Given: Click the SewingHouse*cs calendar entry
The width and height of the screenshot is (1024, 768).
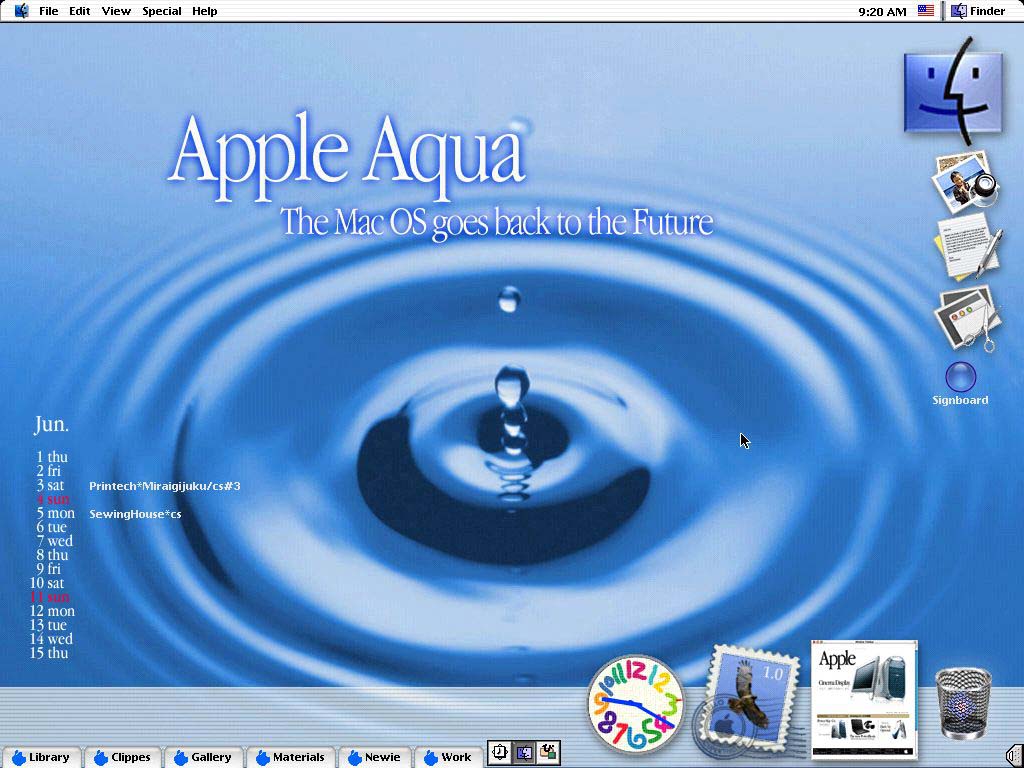Looking at the screenshot, I should [x=135, y=514].
